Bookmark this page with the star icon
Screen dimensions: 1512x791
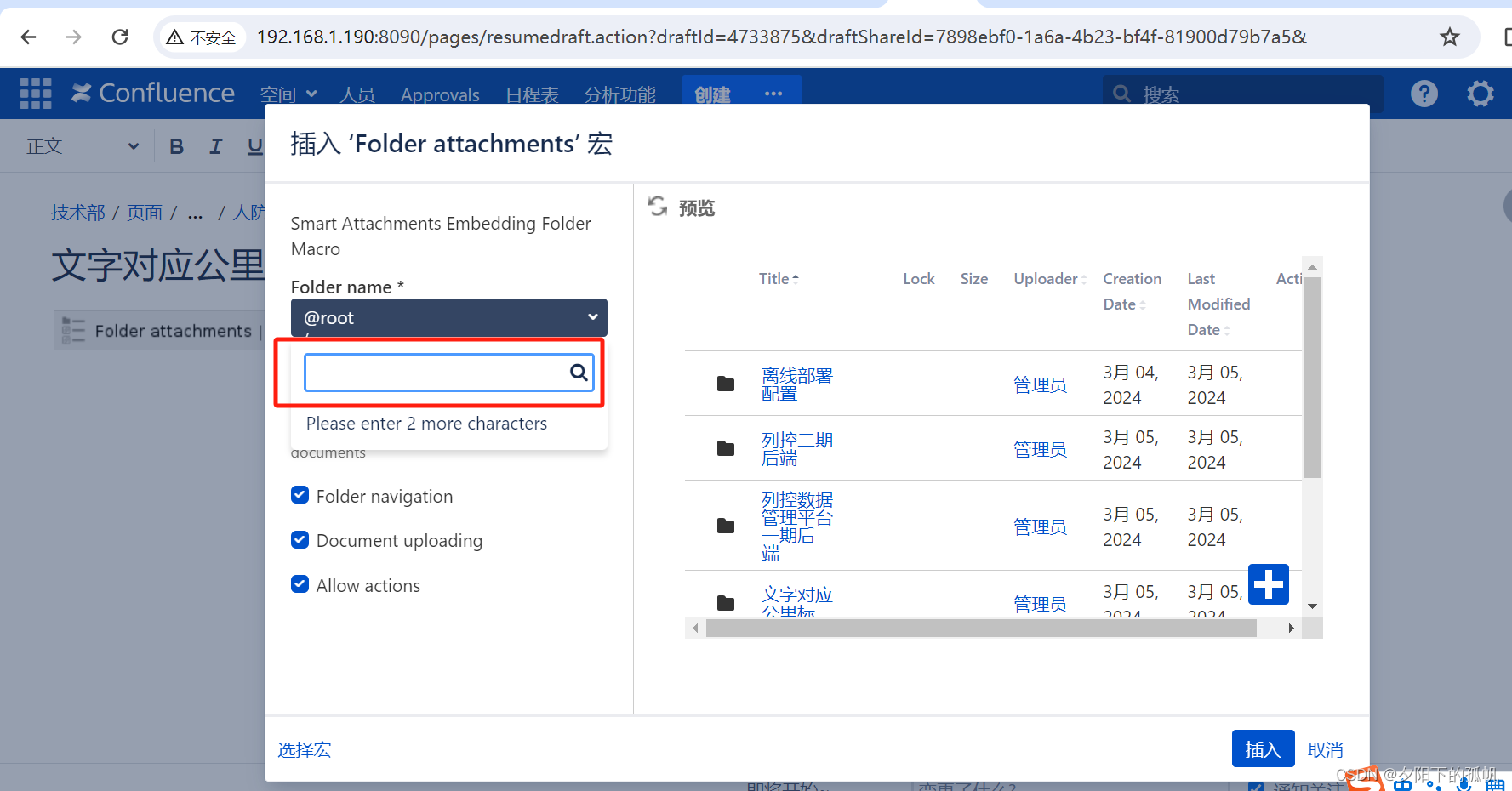coord(1450,37)
